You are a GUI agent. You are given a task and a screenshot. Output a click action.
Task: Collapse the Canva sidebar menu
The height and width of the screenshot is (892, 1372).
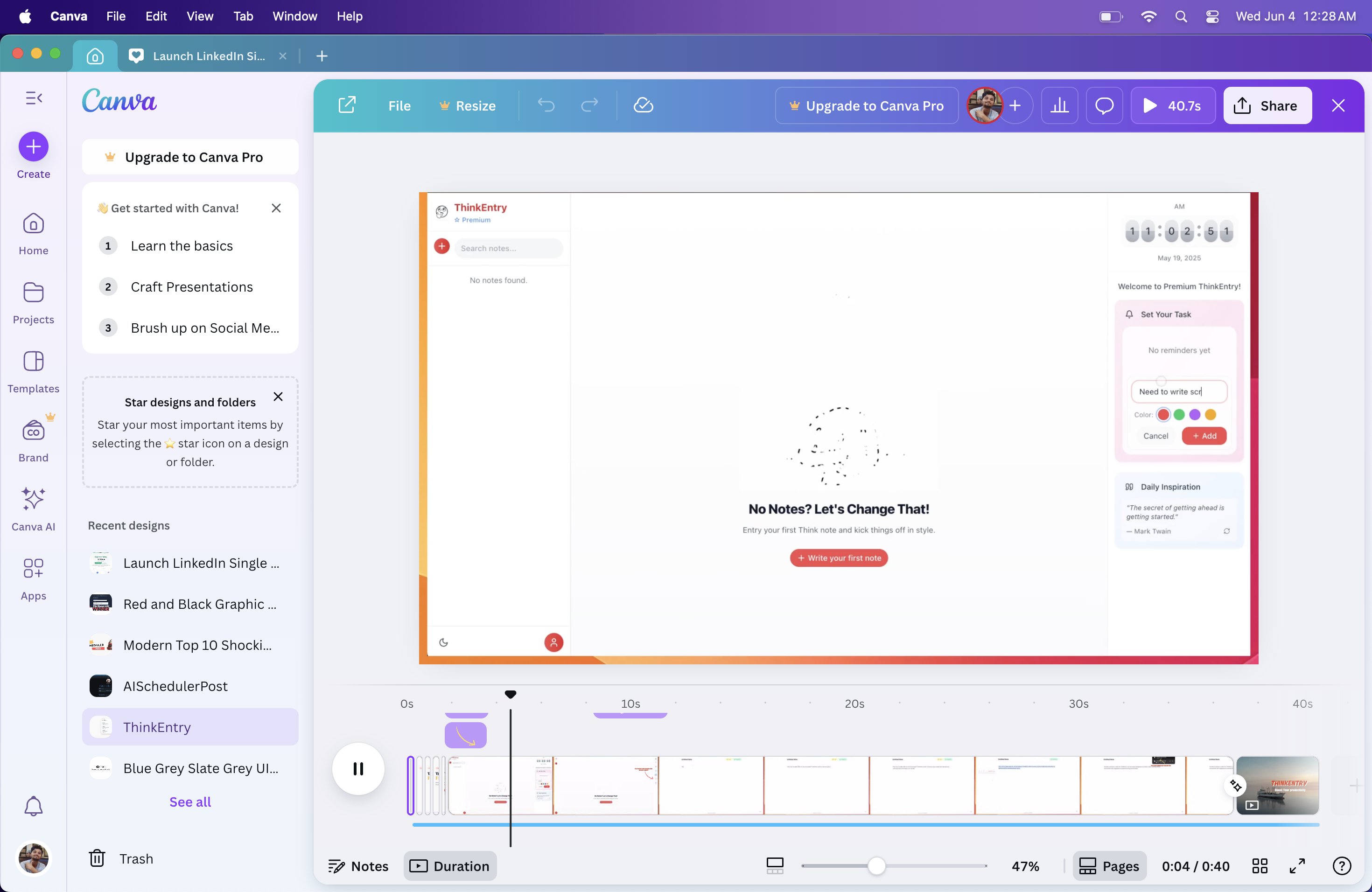point(34,98)
